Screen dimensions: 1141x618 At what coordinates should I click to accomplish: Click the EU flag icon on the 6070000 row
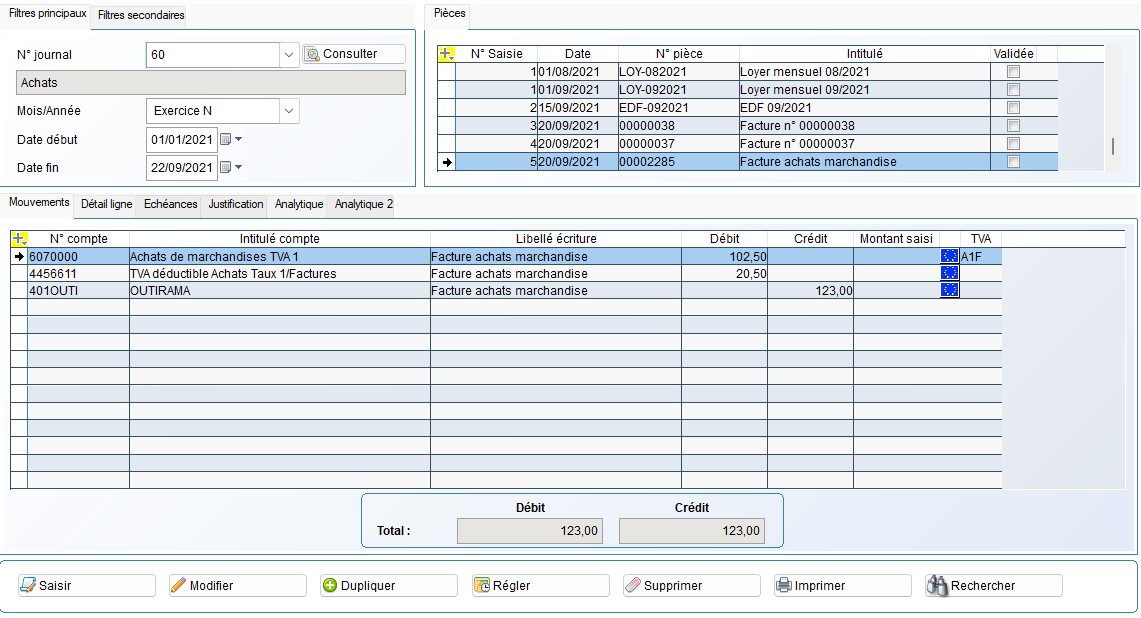950,256
